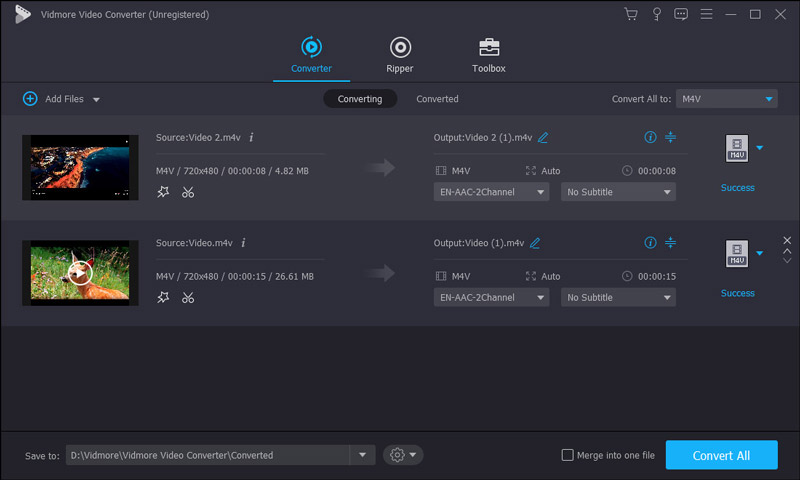Click the scissors cut icon for Video 2.m4v
This screenshot has width=800, height=480.
(x=188, y=192)
